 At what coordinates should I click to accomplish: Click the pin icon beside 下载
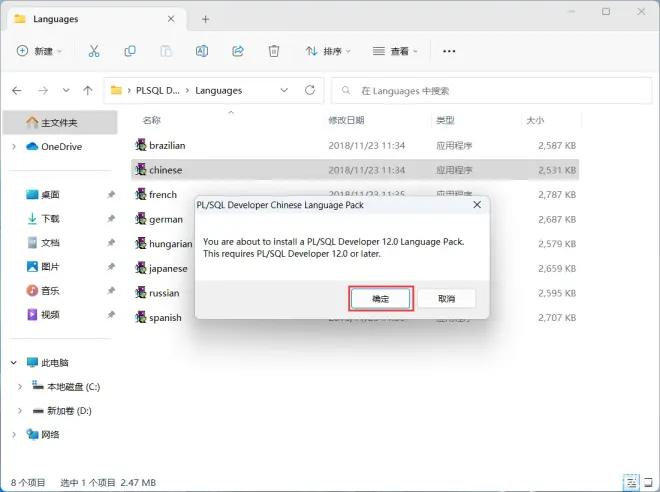click(111, 218)
